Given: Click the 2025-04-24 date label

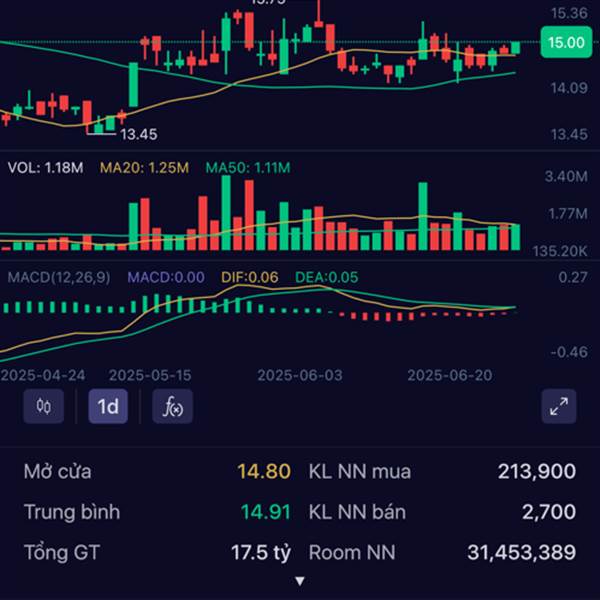Looking at the screenshot, I should [x=43, y=375].
